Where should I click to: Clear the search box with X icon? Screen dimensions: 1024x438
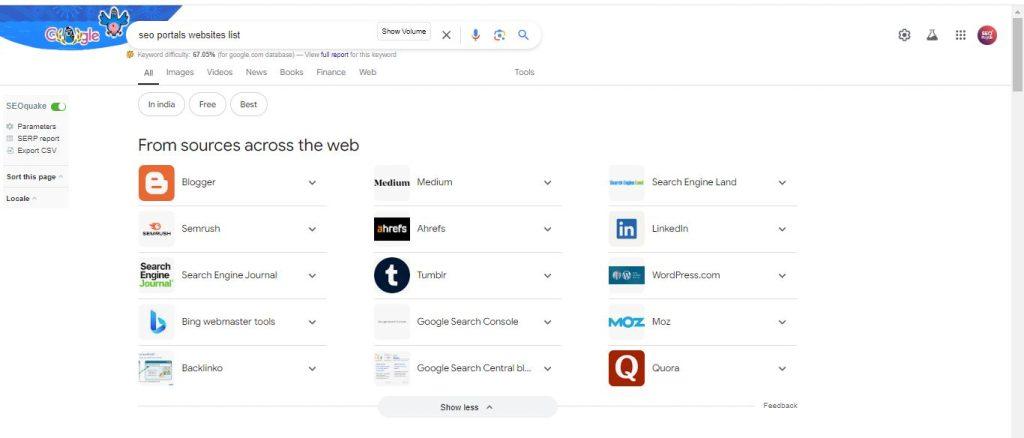[446, 35]
